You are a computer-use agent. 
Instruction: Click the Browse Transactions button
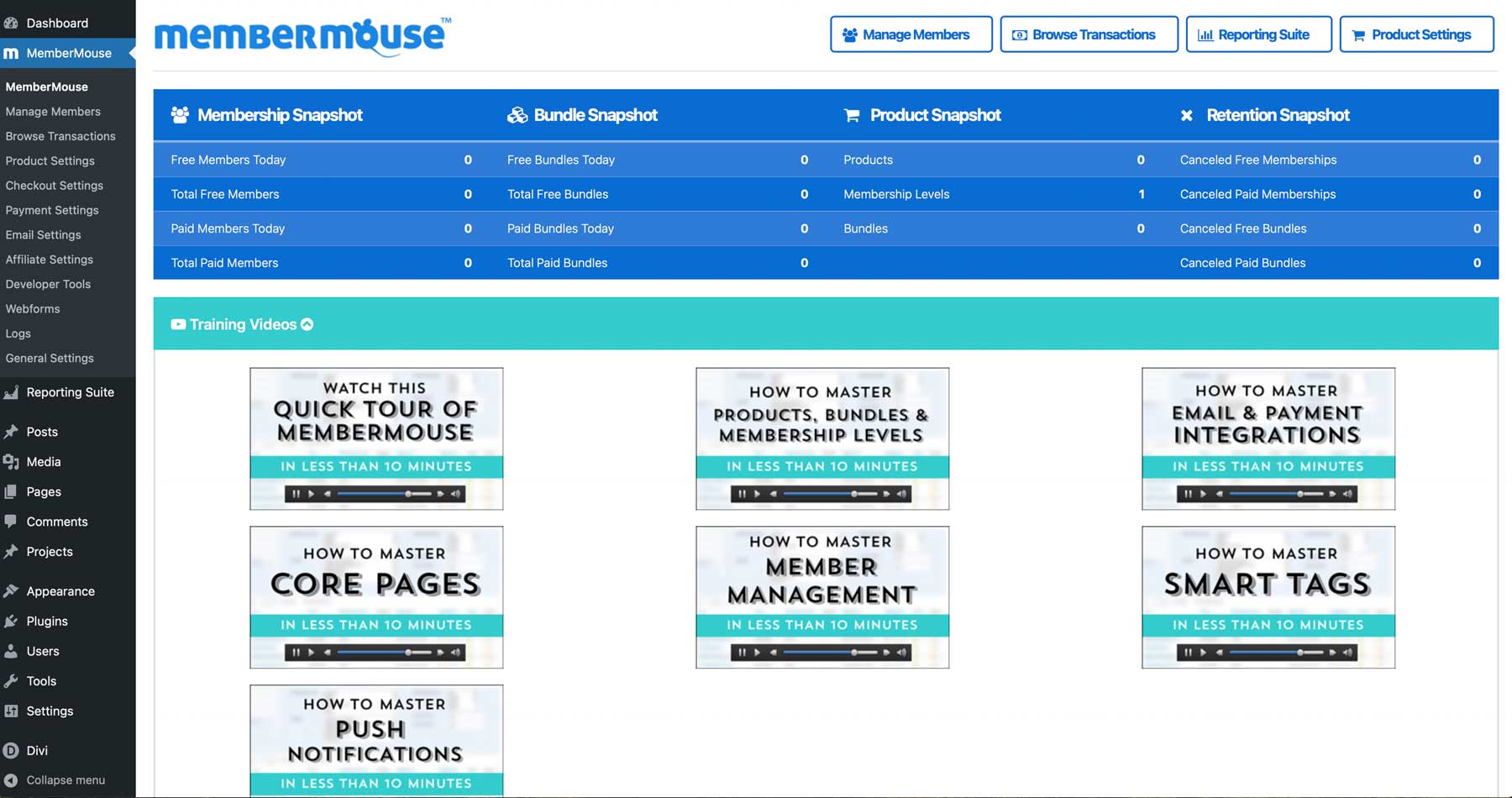pyautogui.click(x=1089, y=34)
